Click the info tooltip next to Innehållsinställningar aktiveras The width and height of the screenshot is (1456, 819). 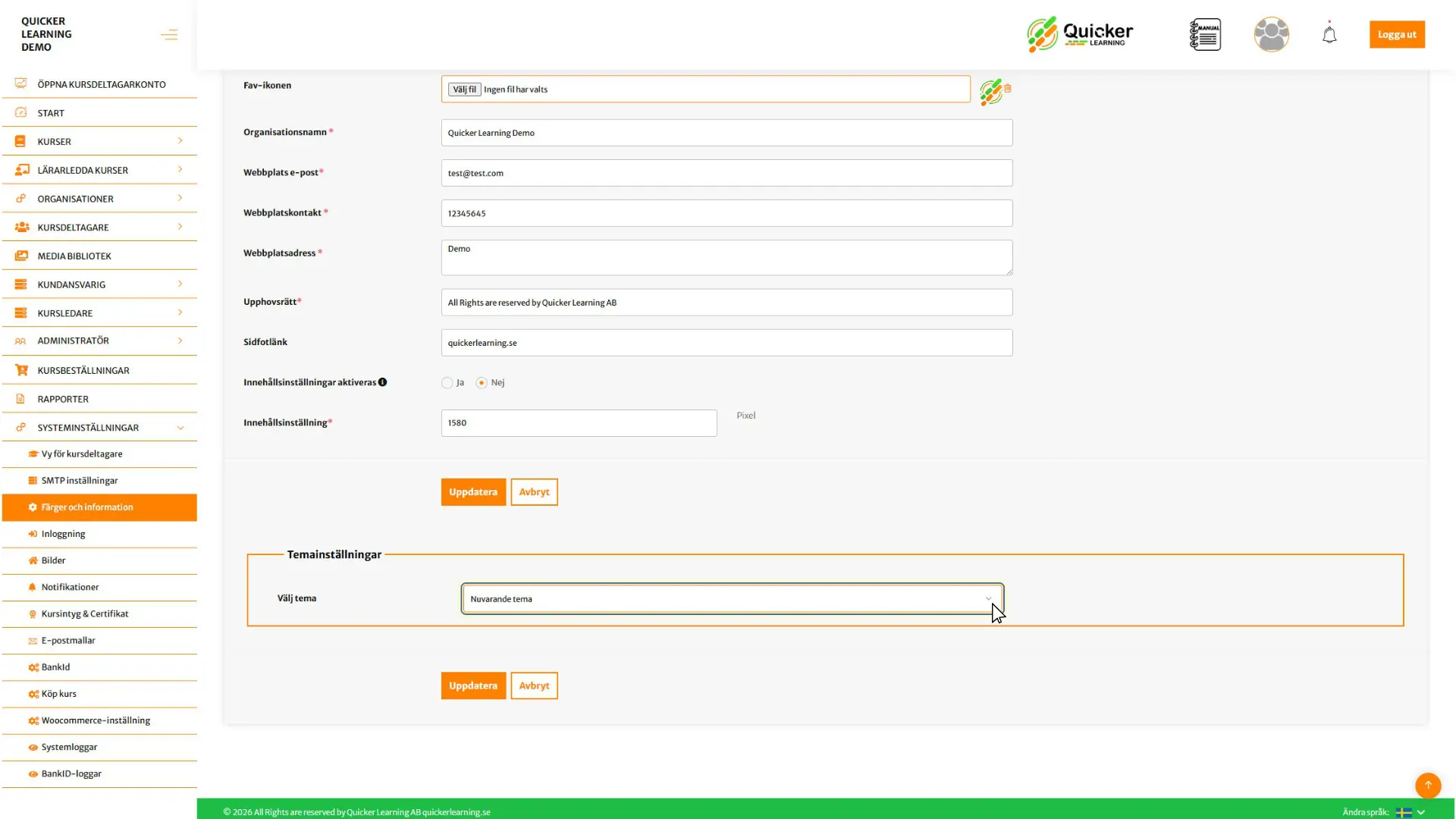point(383,382)
